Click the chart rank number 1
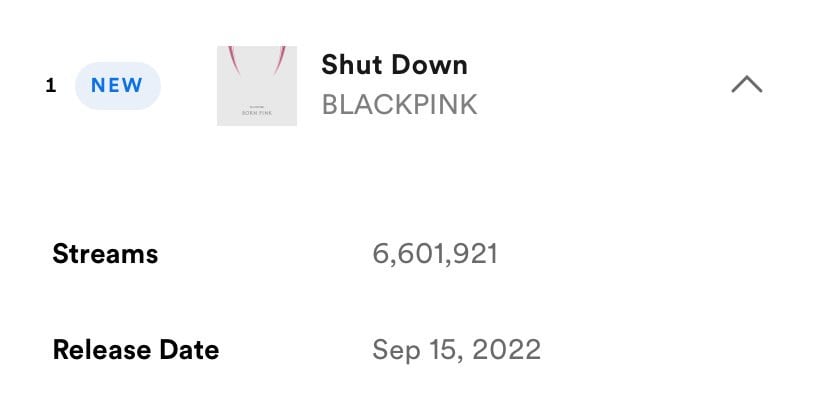 [51, 85]
